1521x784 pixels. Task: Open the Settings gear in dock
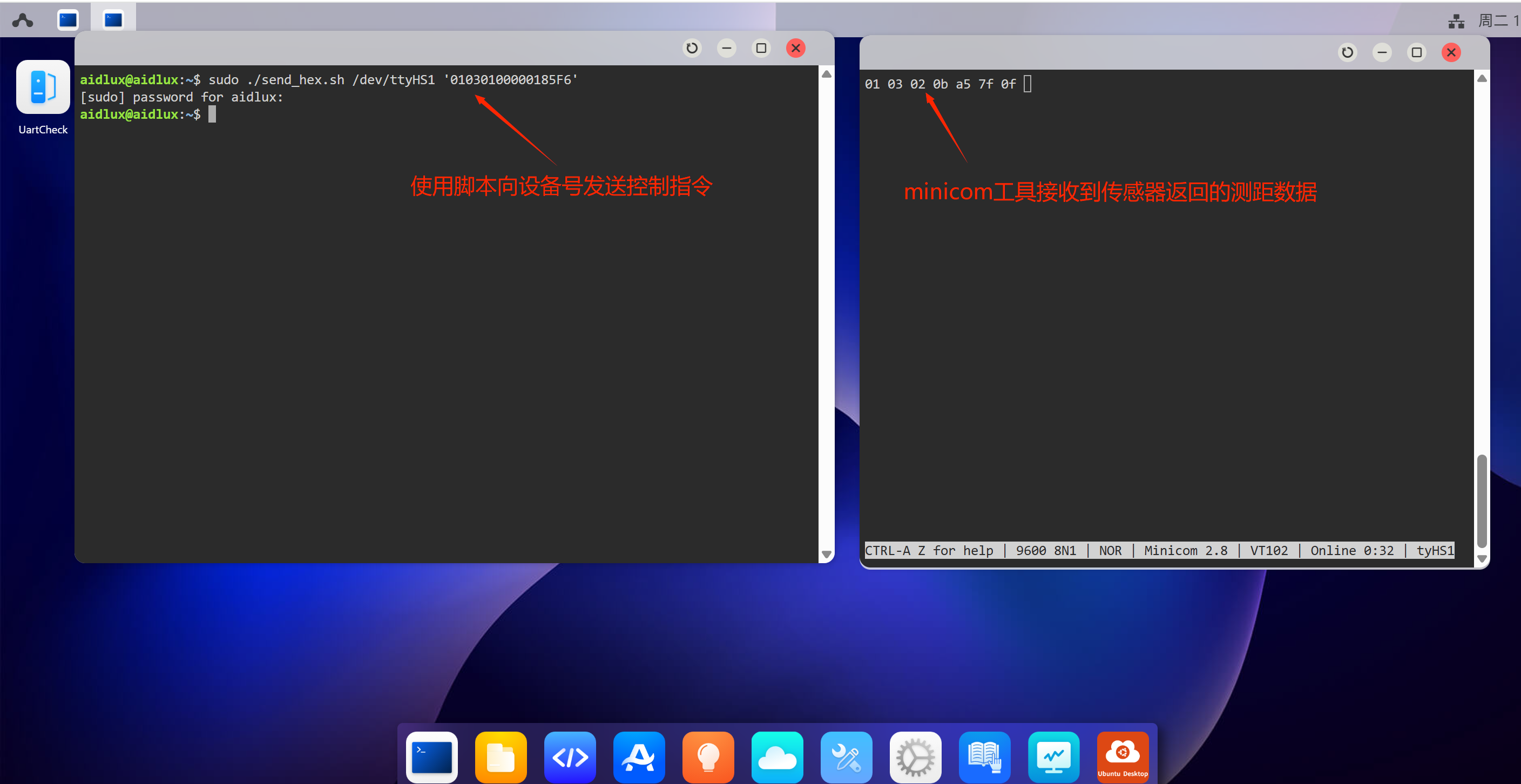click(x=915, y=757)
